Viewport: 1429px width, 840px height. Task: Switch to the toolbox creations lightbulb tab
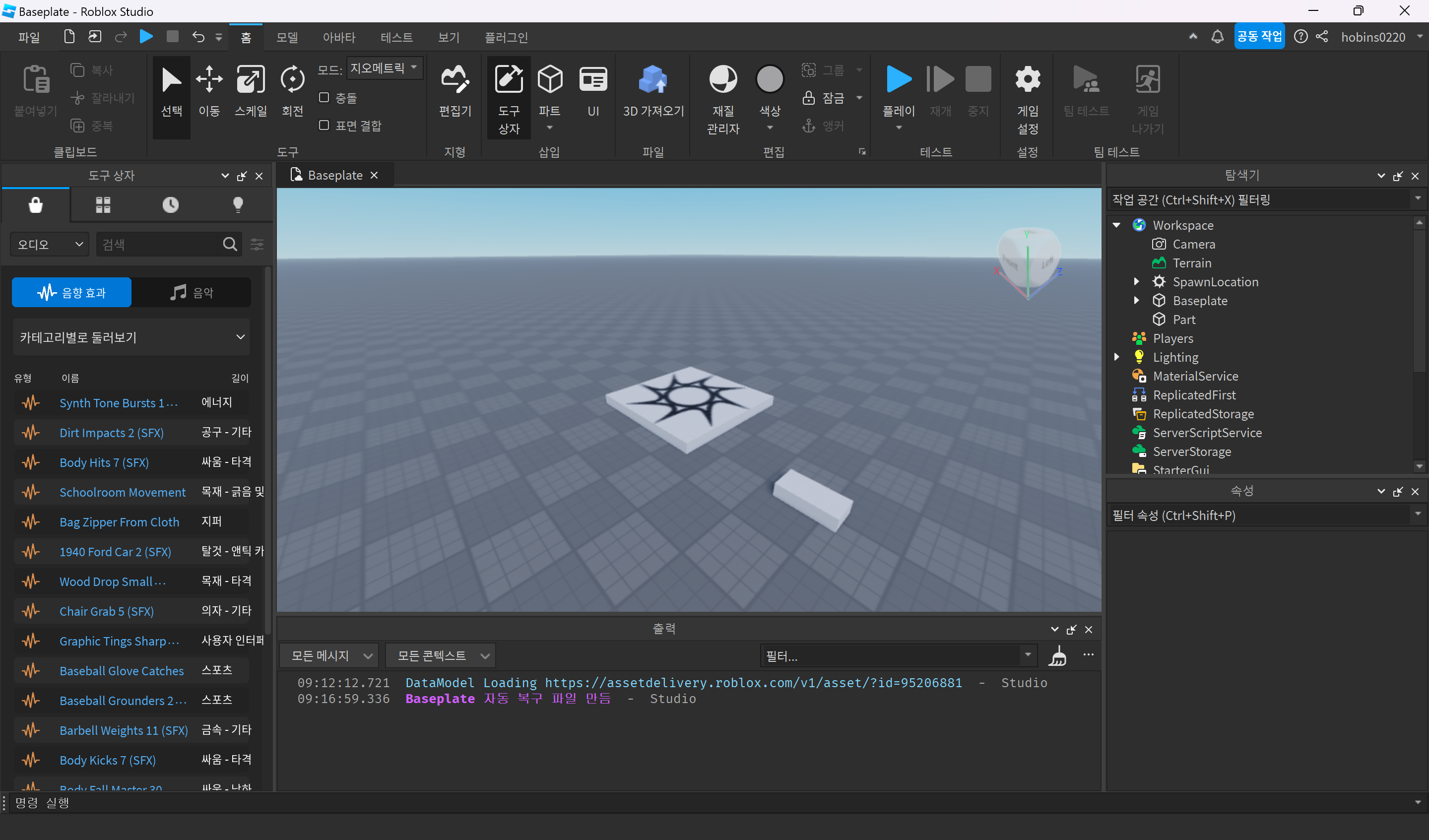point(238,205)
